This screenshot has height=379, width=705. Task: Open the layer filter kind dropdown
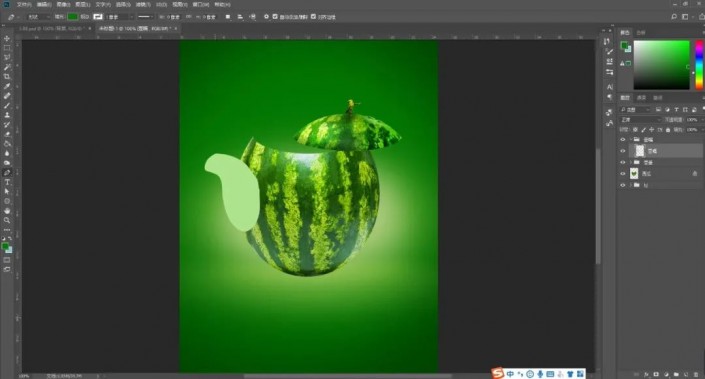(635, 109)
